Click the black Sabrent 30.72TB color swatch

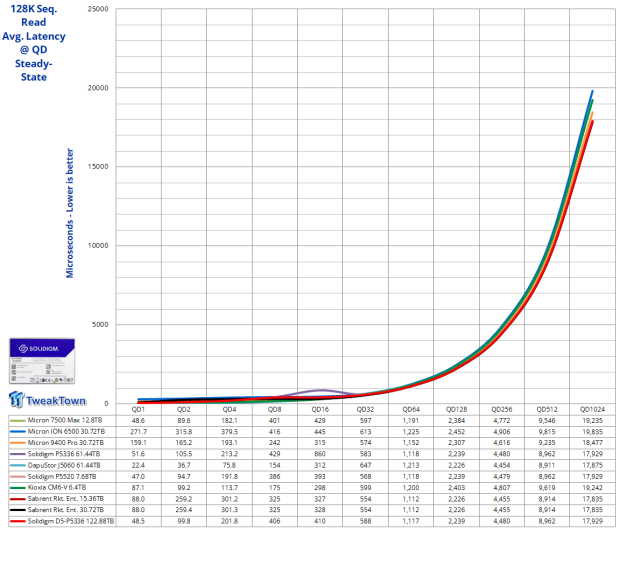18,510
